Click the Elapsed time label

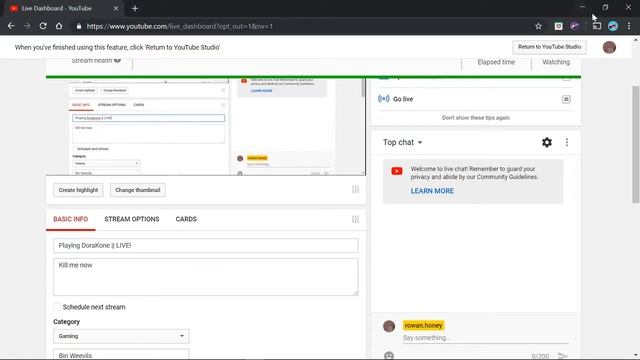click(496, 62)
